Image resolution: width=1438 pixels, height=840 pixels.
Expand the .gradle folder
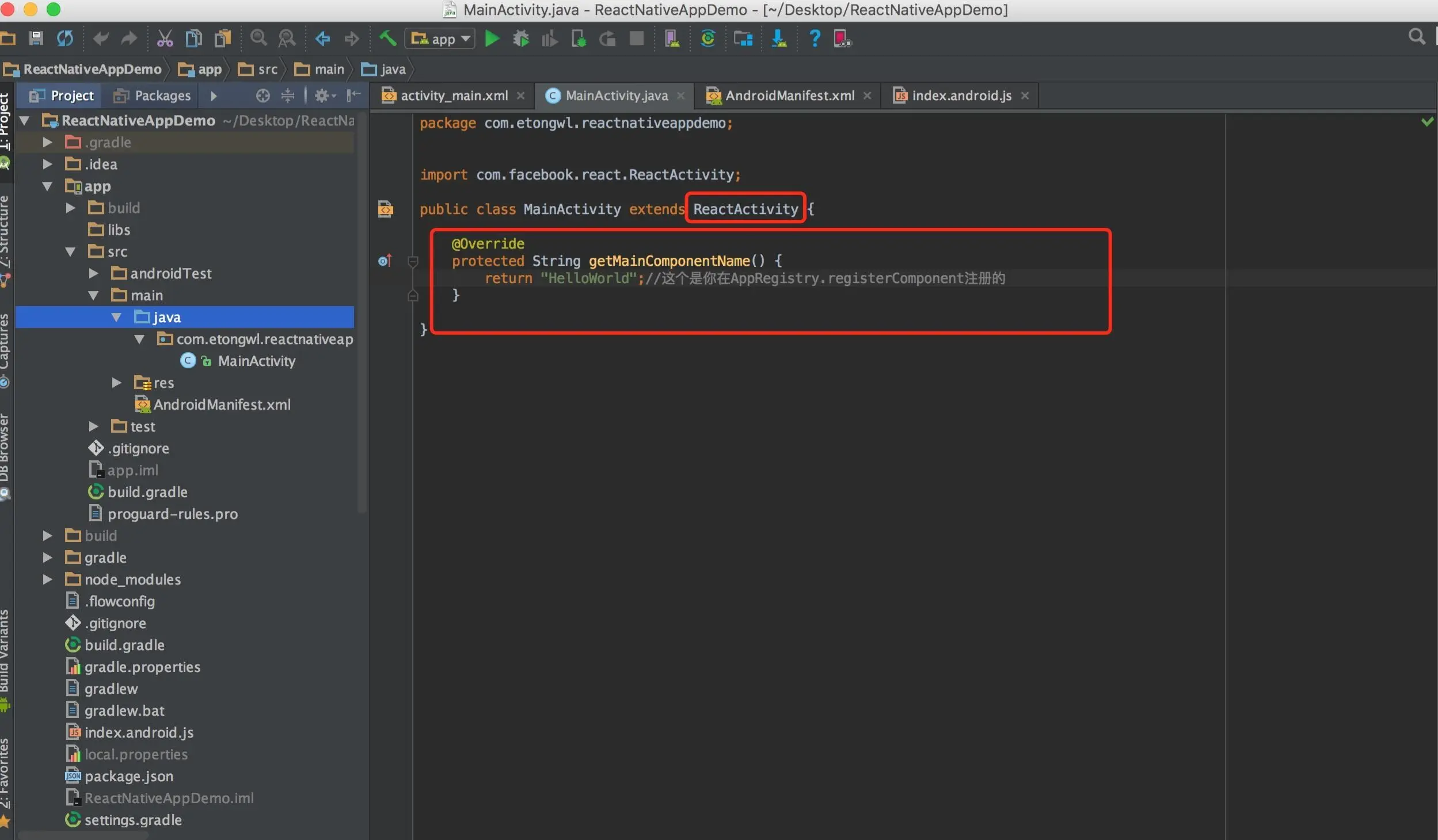(x=48, y=143)
